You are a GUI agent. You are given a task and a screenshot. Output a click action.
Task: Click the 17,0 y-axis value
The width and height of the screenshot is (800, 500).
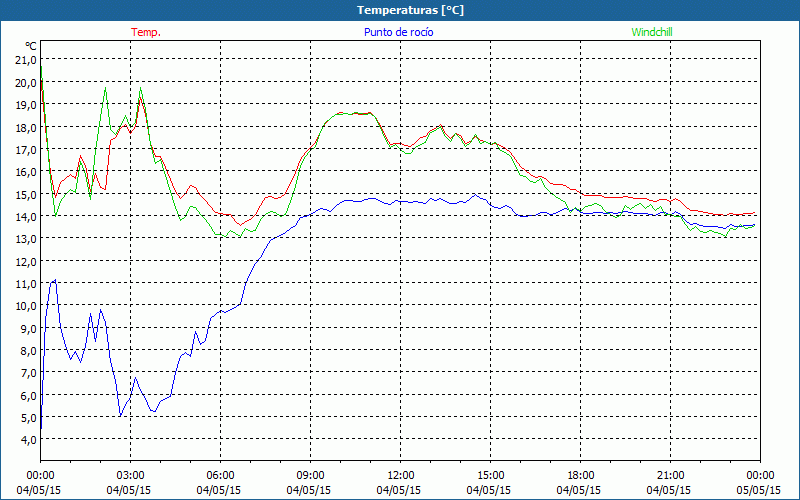[x=27, y=149]
